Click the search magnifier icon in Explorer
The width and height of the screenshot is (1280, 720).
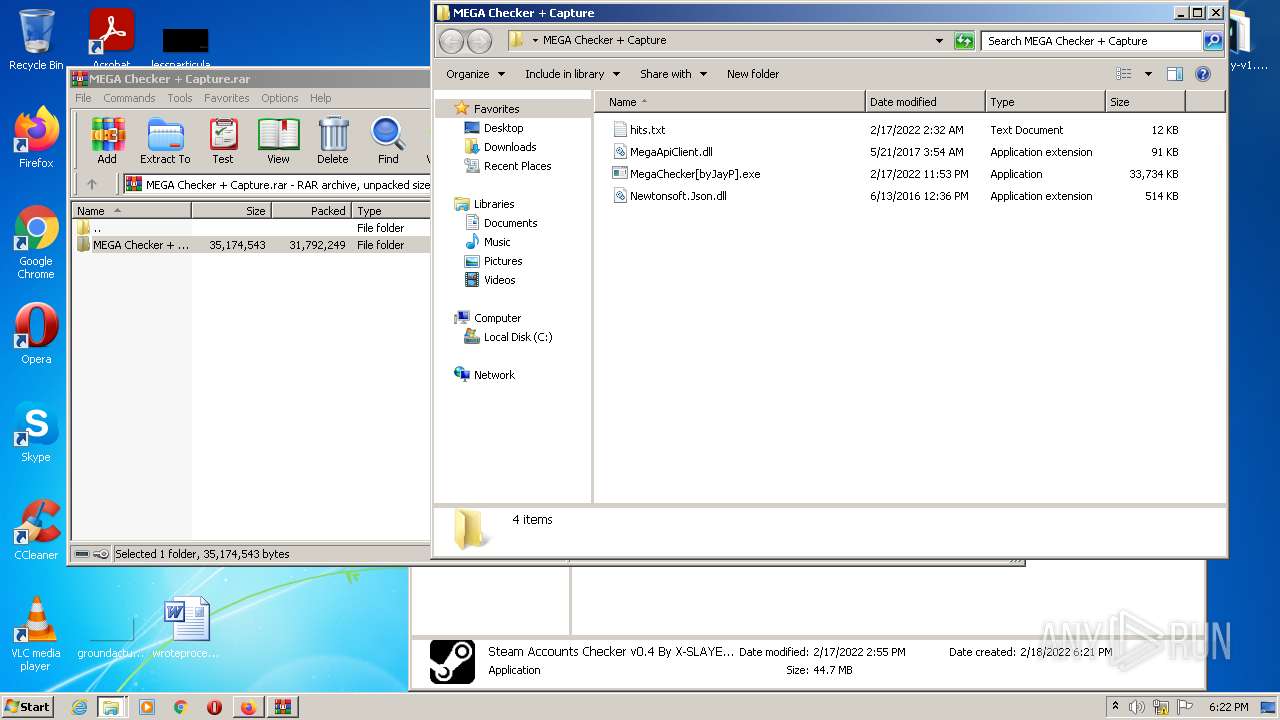[x=1212, y=41]
